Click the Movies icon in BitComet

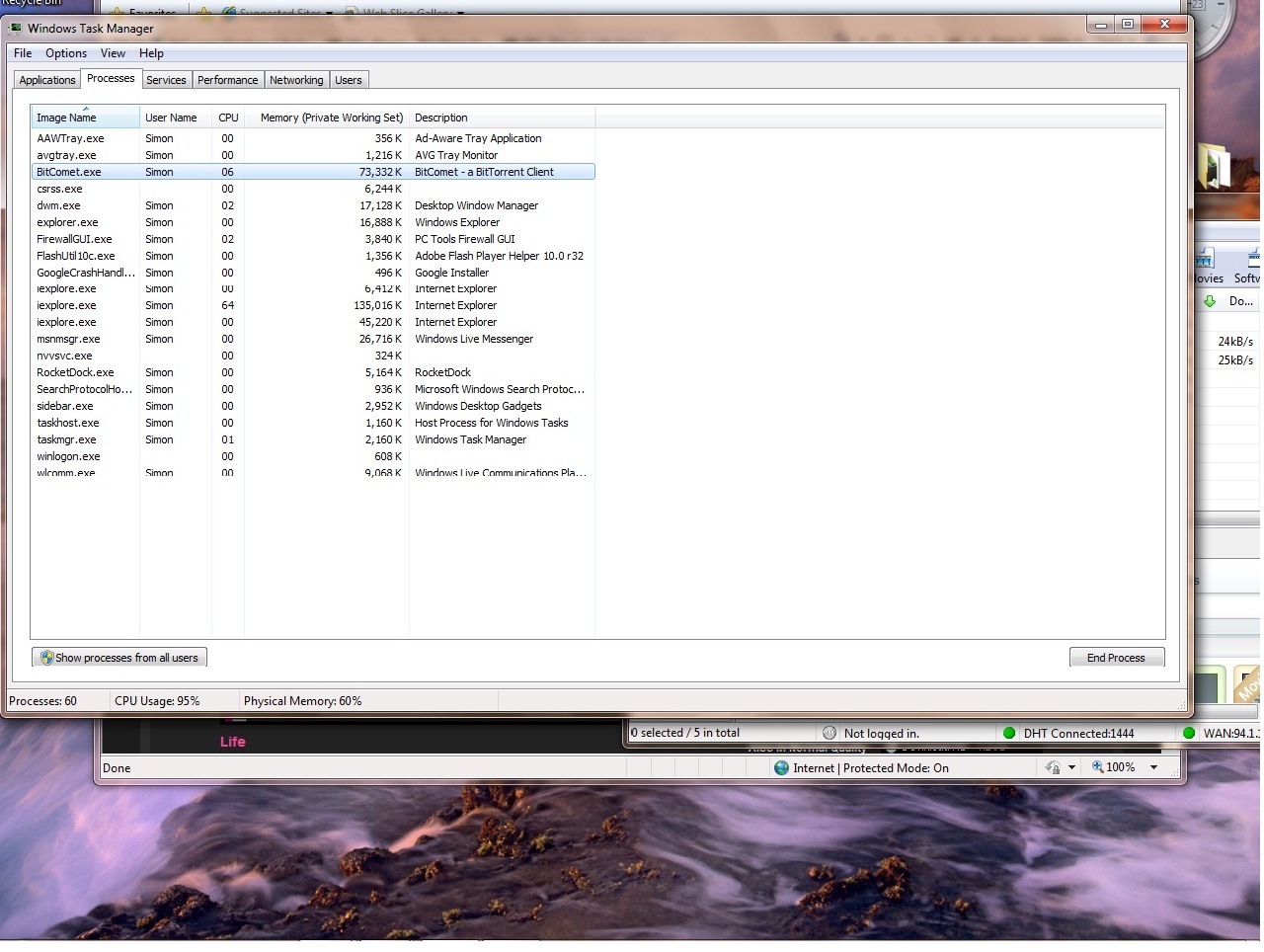[x=1205, y=260]
